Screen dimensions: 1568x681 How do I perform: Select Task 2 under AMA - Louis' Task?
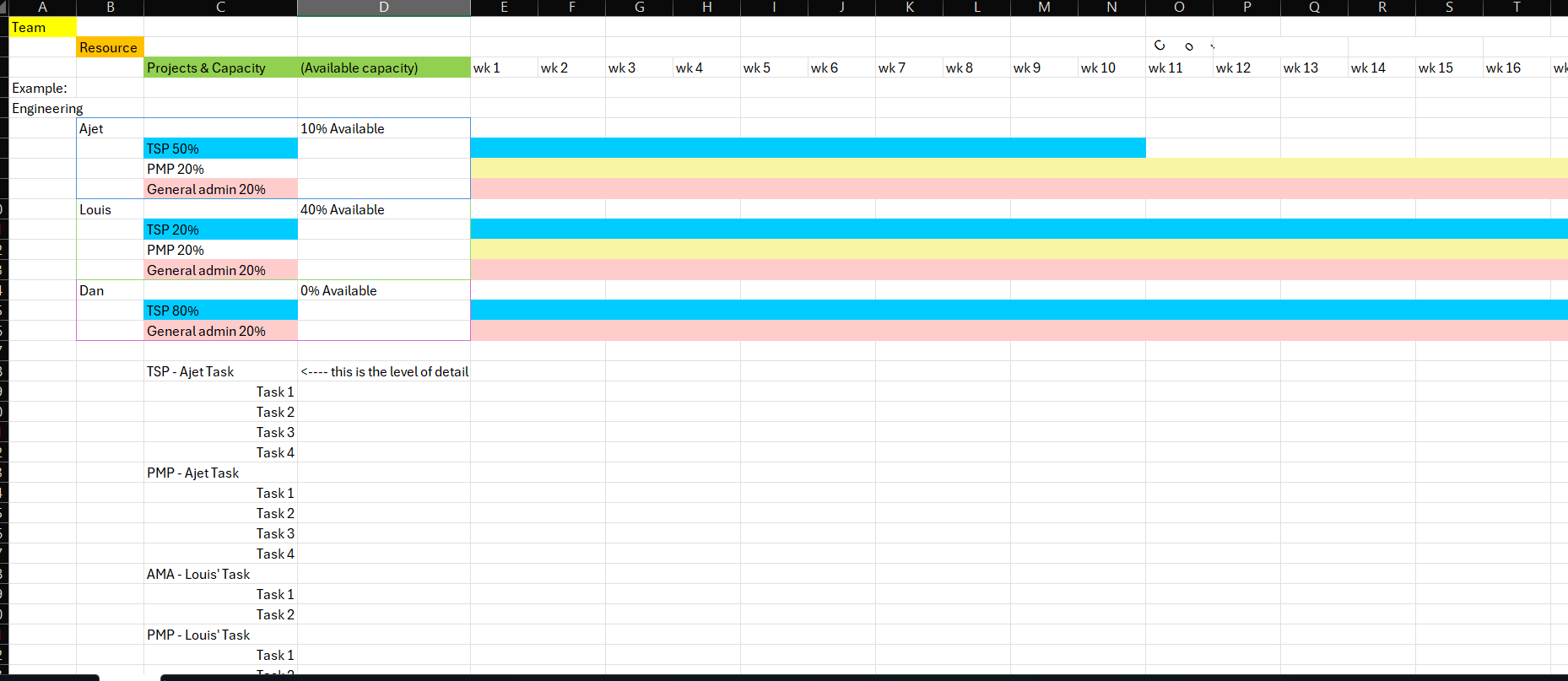pyautogui.click(x=220, y=614)
